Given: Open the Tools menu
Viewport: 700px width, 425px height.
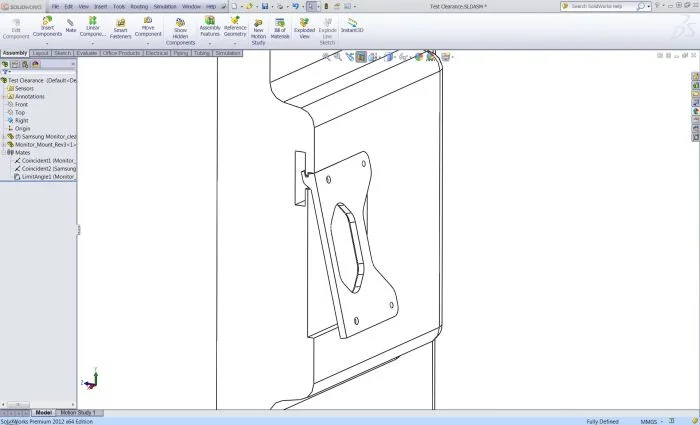Looking at the screenshot, I should 119,6.
